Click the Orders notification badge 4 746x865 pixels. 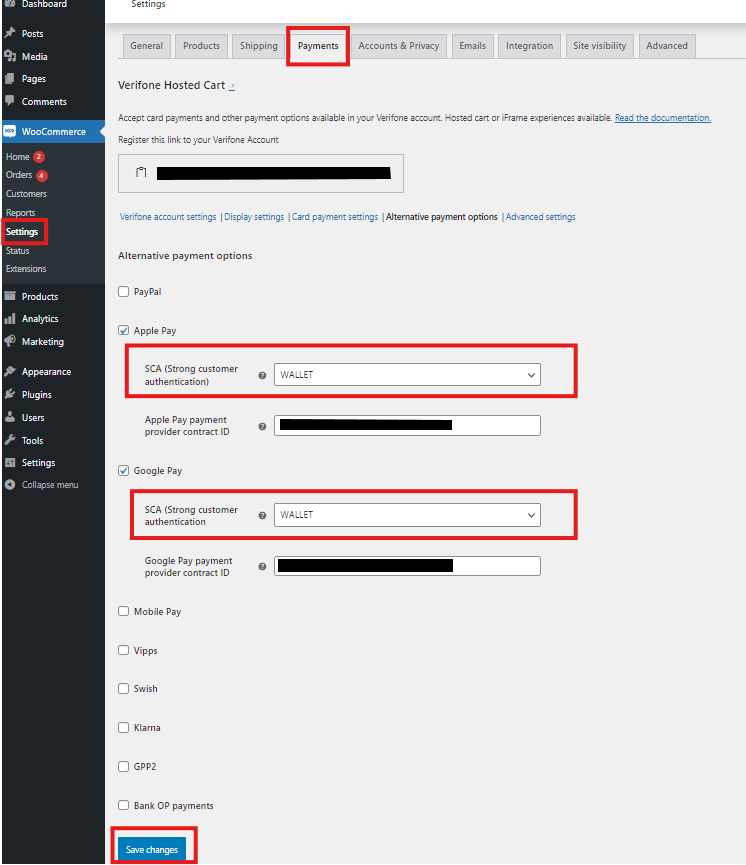tap(42, 175)
